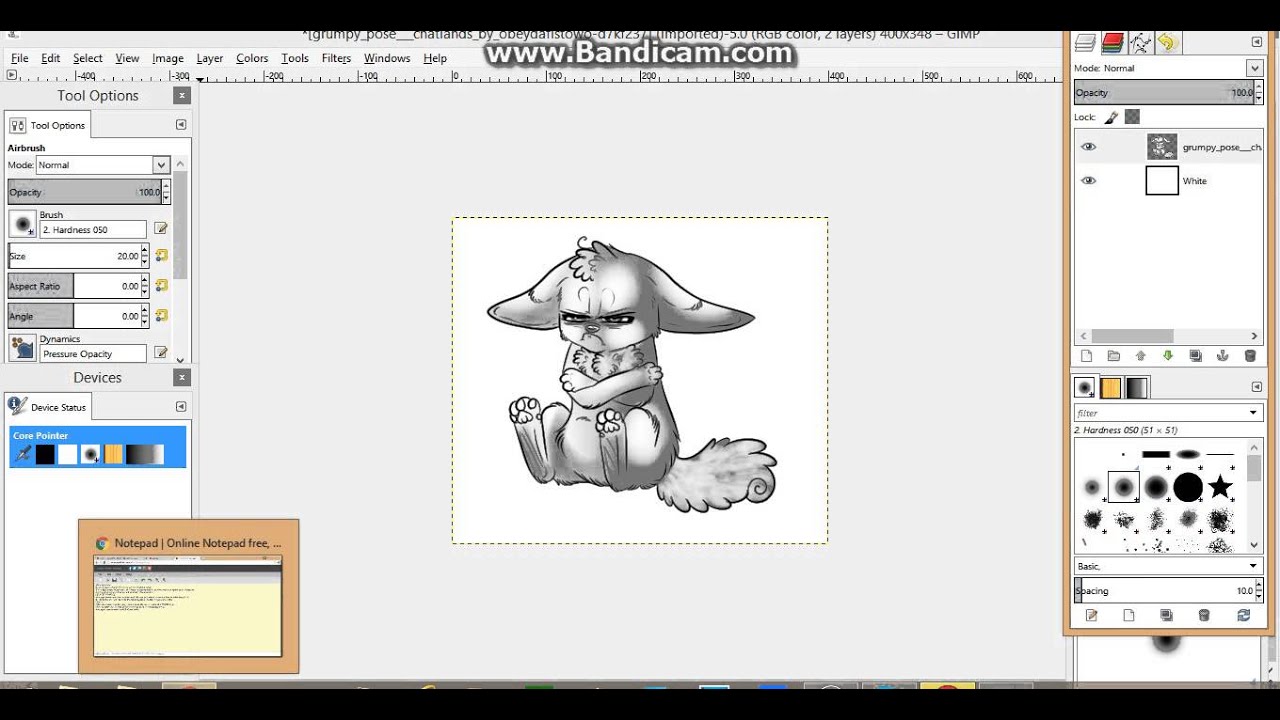Viewport: 1280px width, 720px height.
Task: Hide the White layer with eye icon
Action: 1089,181
